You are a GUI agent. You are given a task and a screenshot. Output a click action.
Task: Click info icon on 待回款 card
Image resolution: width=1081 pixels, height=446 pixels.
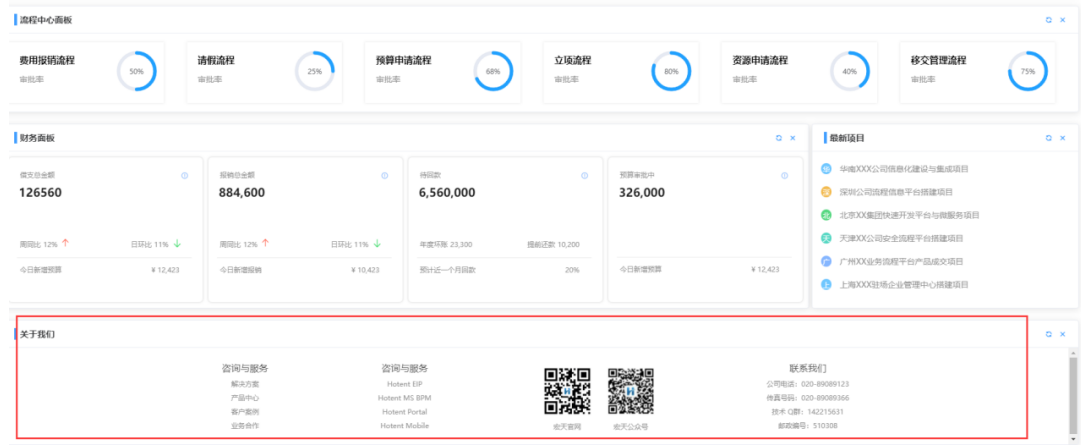[585, 176]
